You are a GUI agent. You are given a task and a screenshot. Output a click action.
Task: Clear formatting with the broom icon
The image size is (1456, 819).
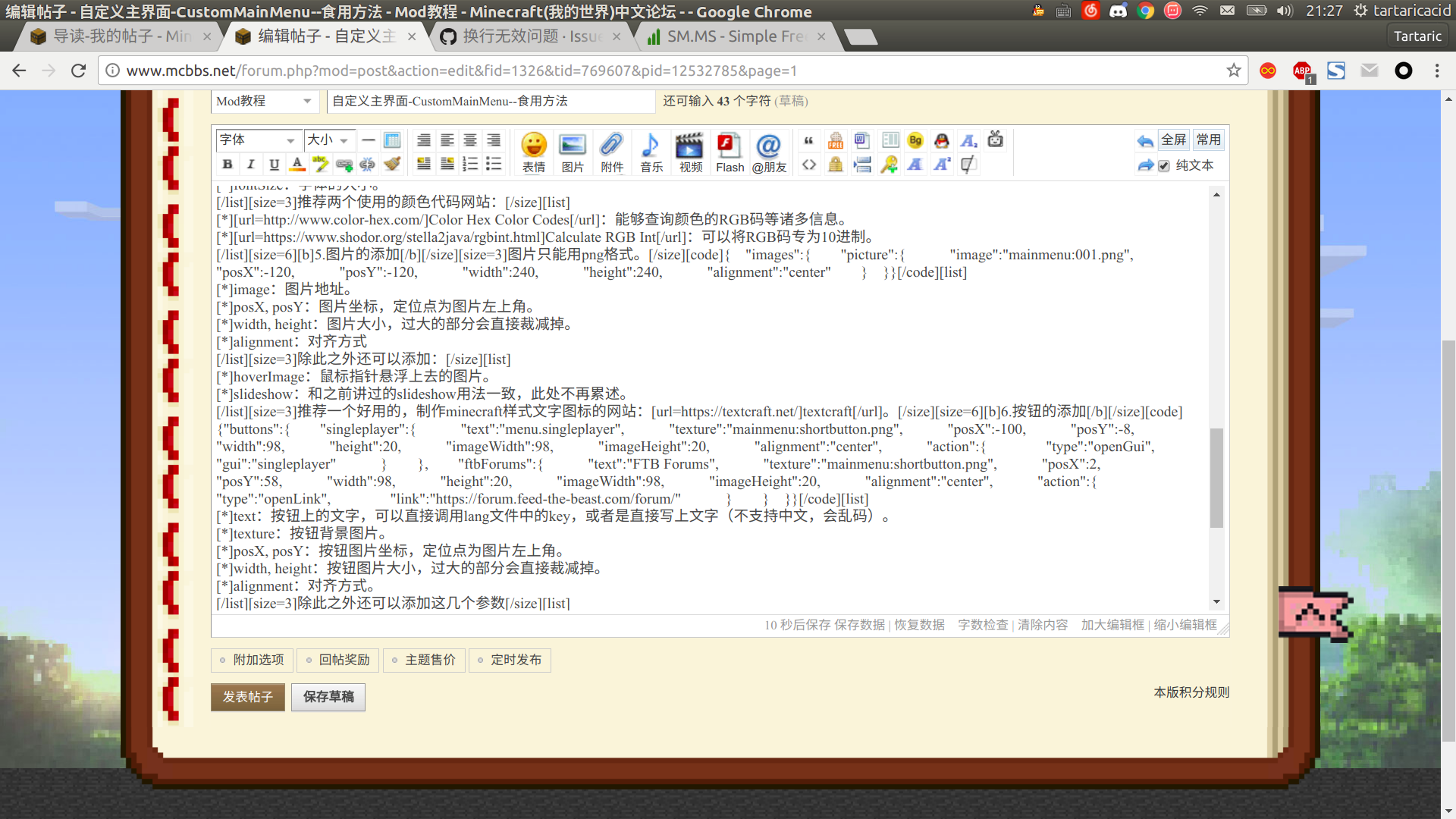[x=392, y=164]
